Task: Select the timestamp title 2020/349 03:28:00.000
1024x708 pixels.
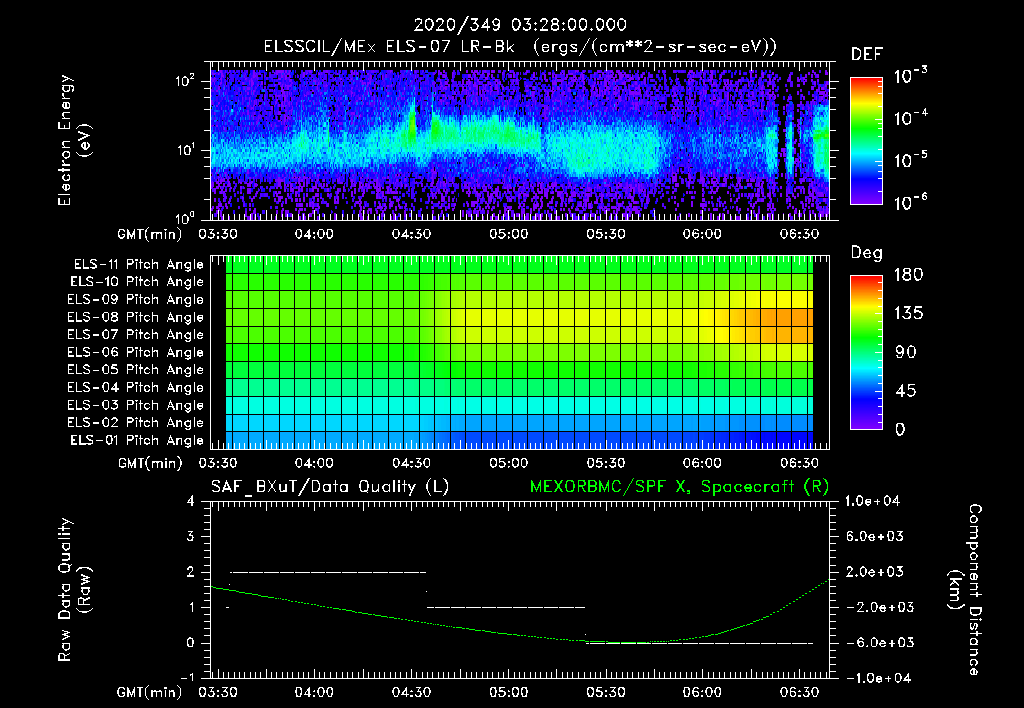Action: (x=520, y=25)
